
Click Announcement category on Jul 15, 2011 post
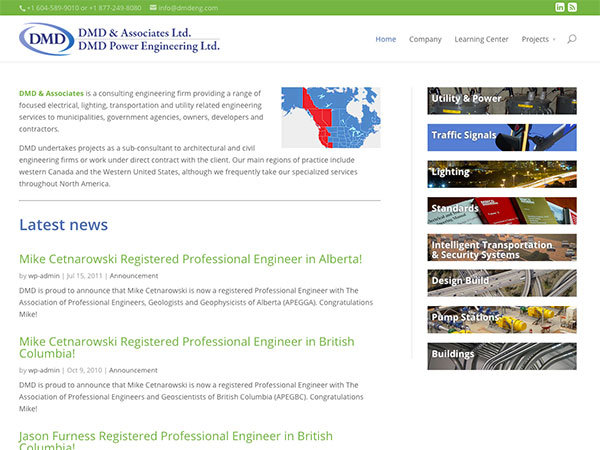point(134,276)
